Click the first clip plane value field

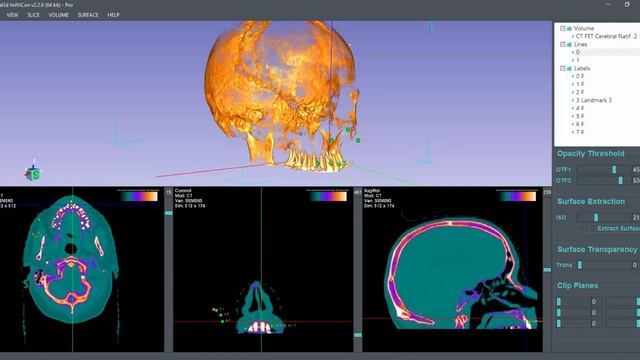(x=594, y=302)
